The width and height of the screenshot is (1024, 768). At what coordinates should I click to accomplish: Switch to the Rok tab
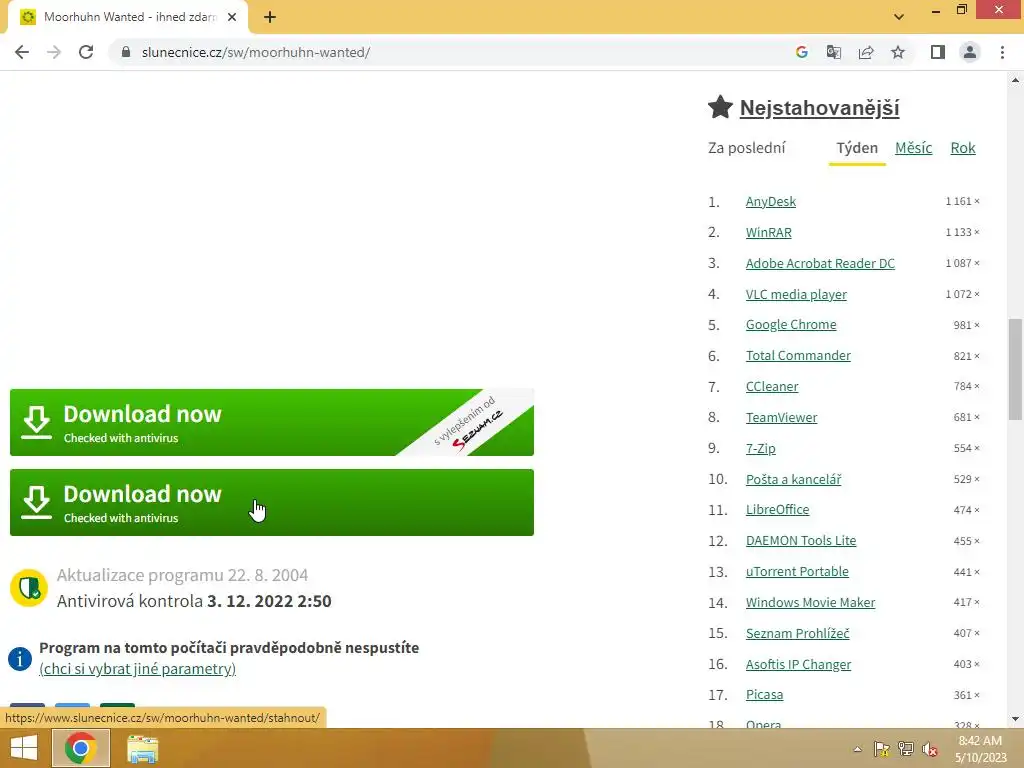pyautogui.click(x=963, y=148)
